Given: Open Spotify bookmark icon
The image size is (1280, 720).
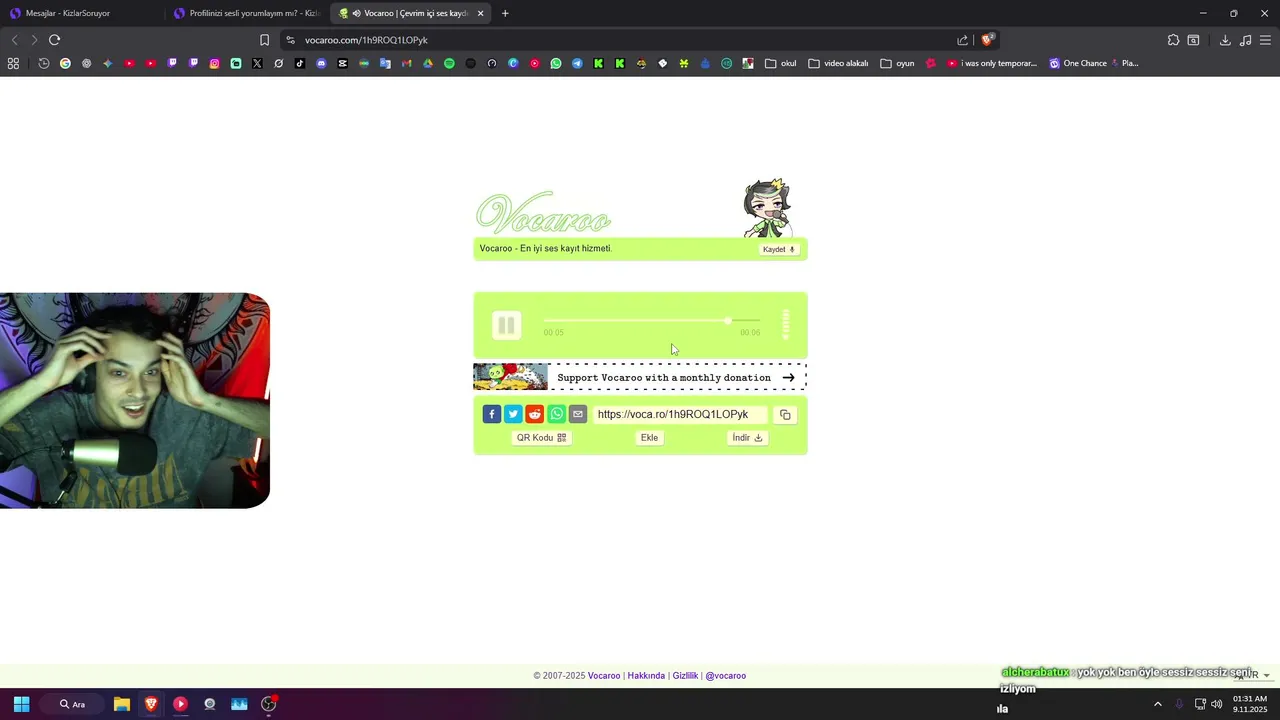Looking at the screenshot, I should click(x=449, y=63).
